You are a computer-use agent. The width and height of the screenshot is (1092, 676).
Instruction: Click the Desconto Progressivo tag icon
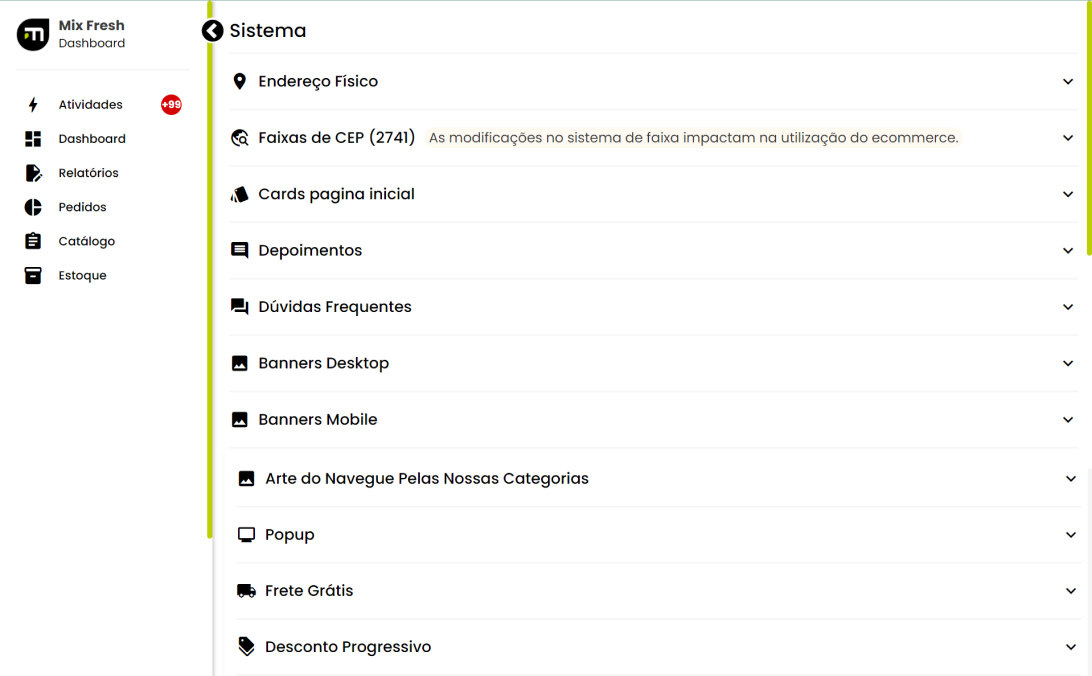[246, 646]
